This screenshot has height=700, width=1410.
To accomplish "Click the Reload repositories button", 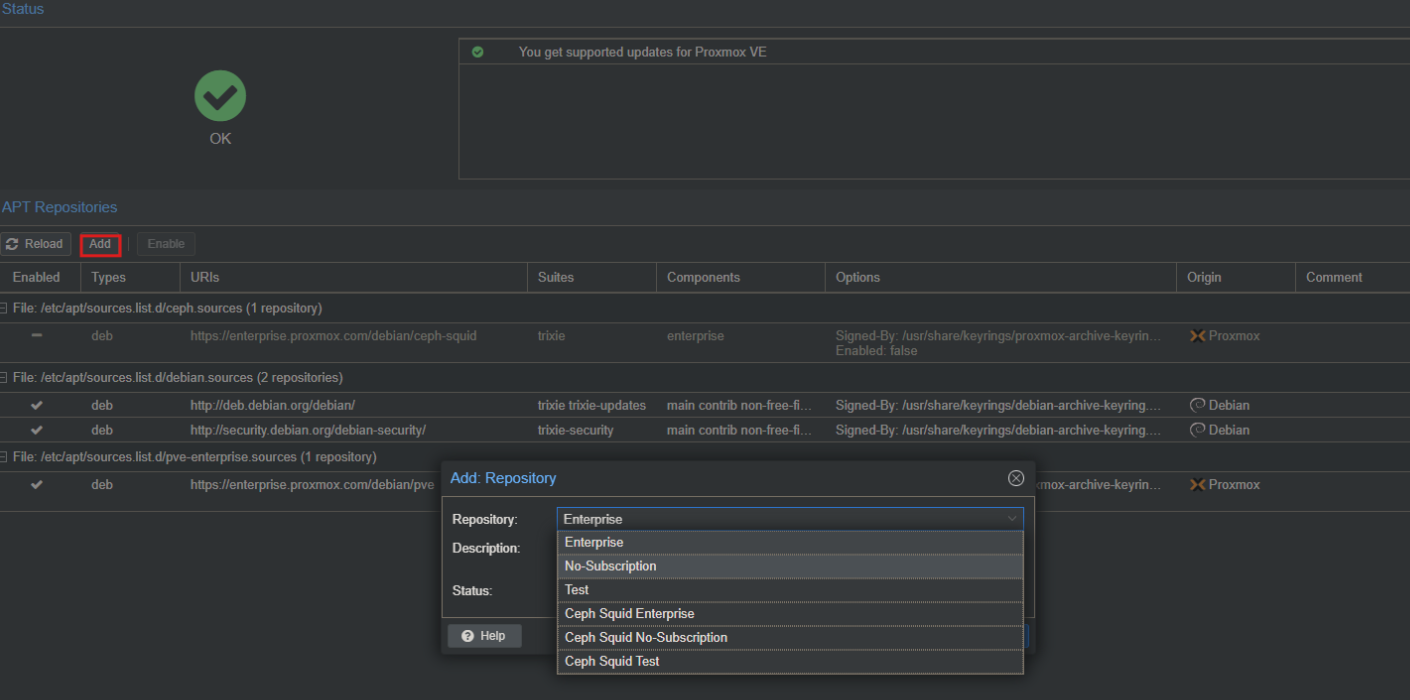I will click(36, 244).
